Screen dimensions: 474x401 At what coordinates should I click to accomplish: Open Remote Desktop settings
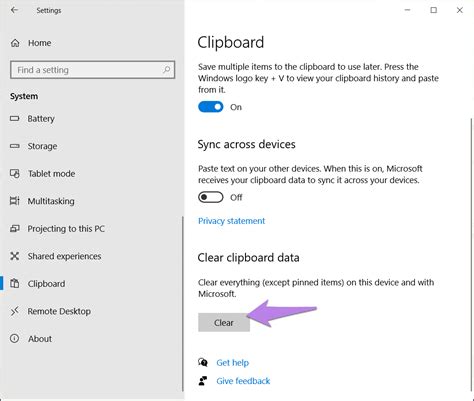(59, 311)
